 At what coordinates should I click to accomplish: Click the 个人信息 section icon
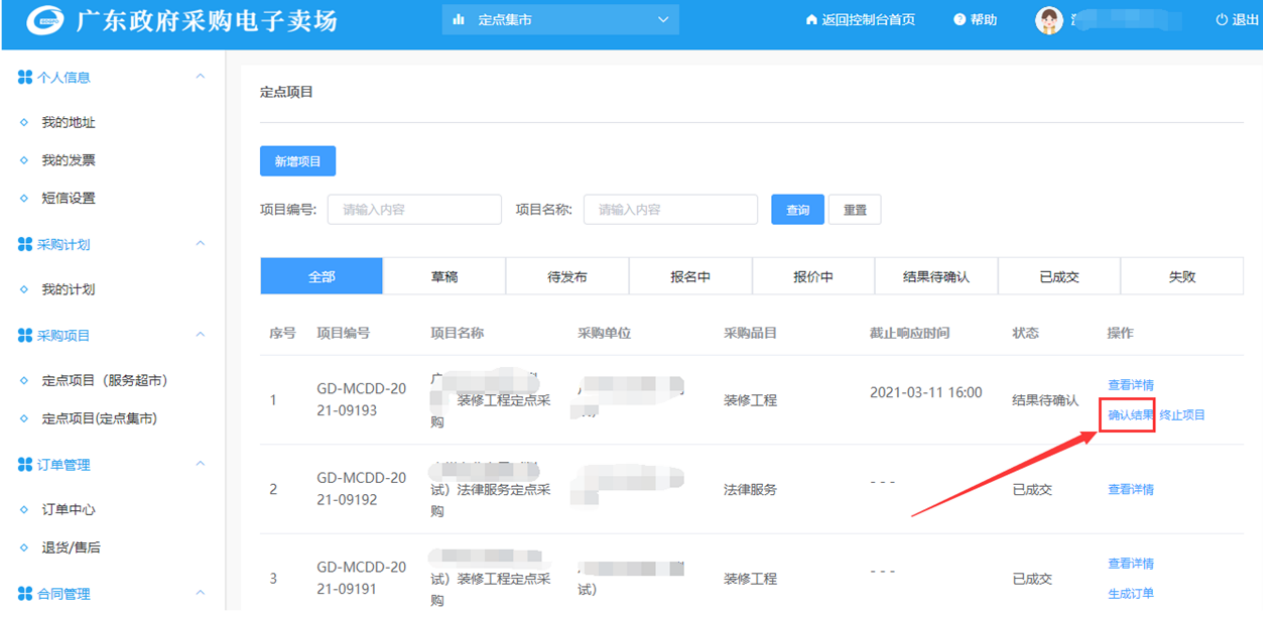[25, 78]
